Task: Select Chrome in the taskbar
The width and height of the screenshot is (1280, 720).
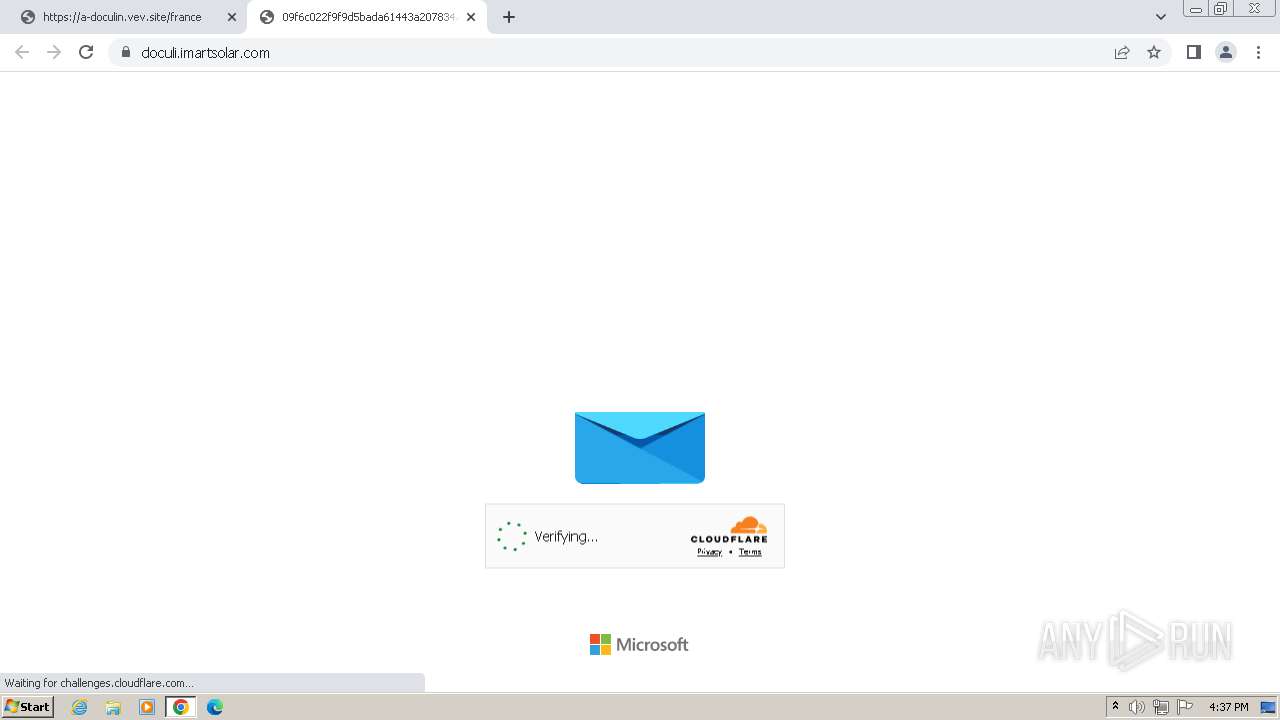Action: [181, 707]
